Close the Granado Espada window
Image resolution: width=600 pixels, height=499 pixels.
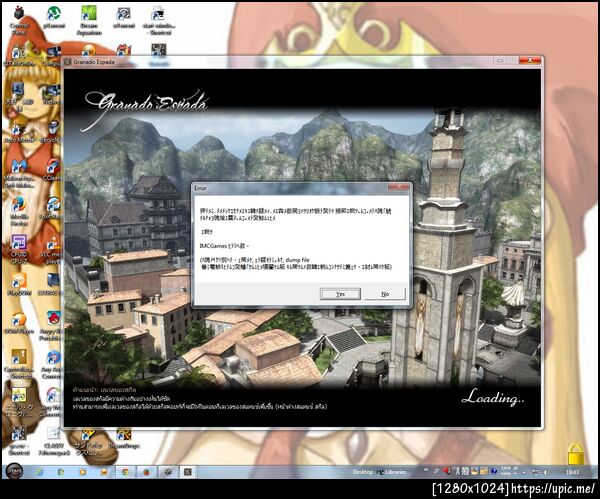530,60
